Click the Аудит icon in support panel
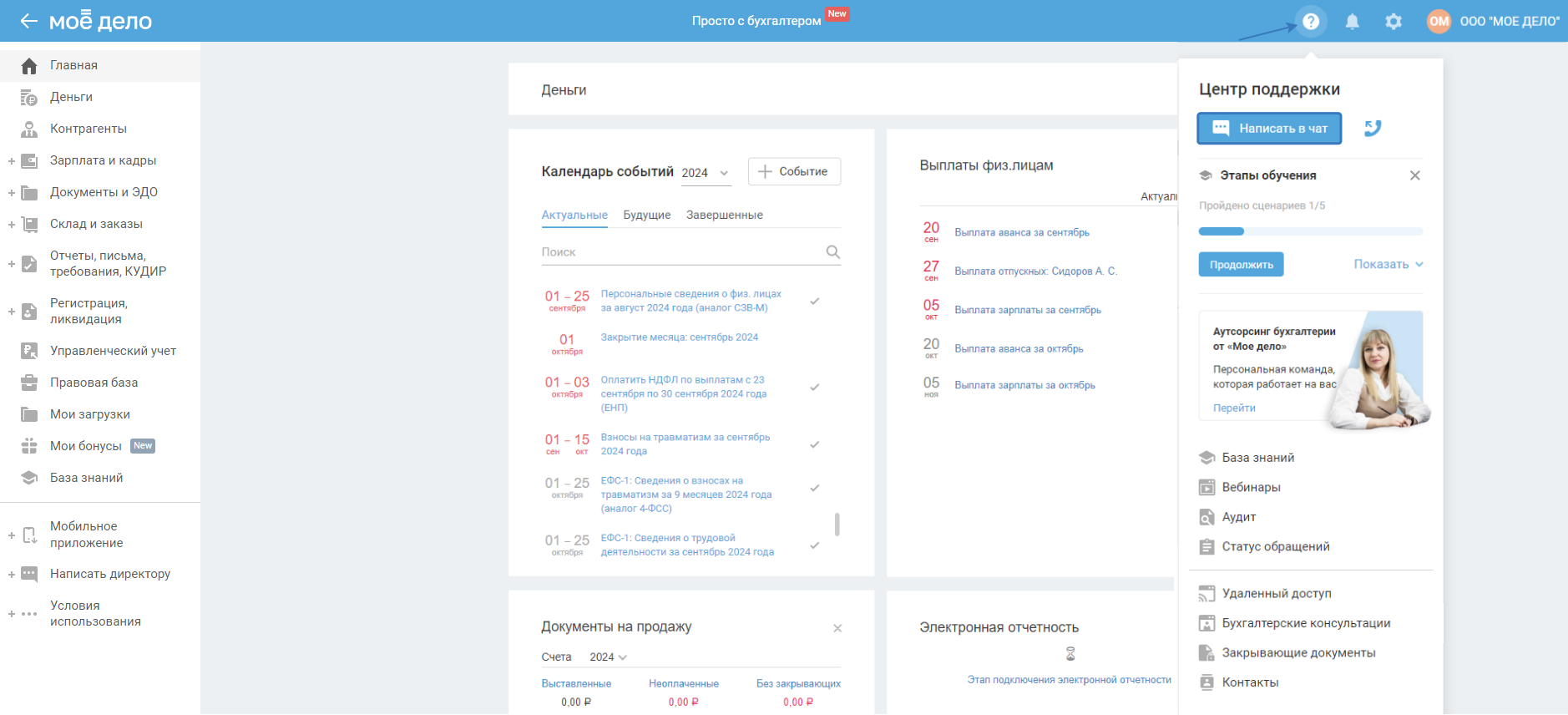 point(1206,517)
